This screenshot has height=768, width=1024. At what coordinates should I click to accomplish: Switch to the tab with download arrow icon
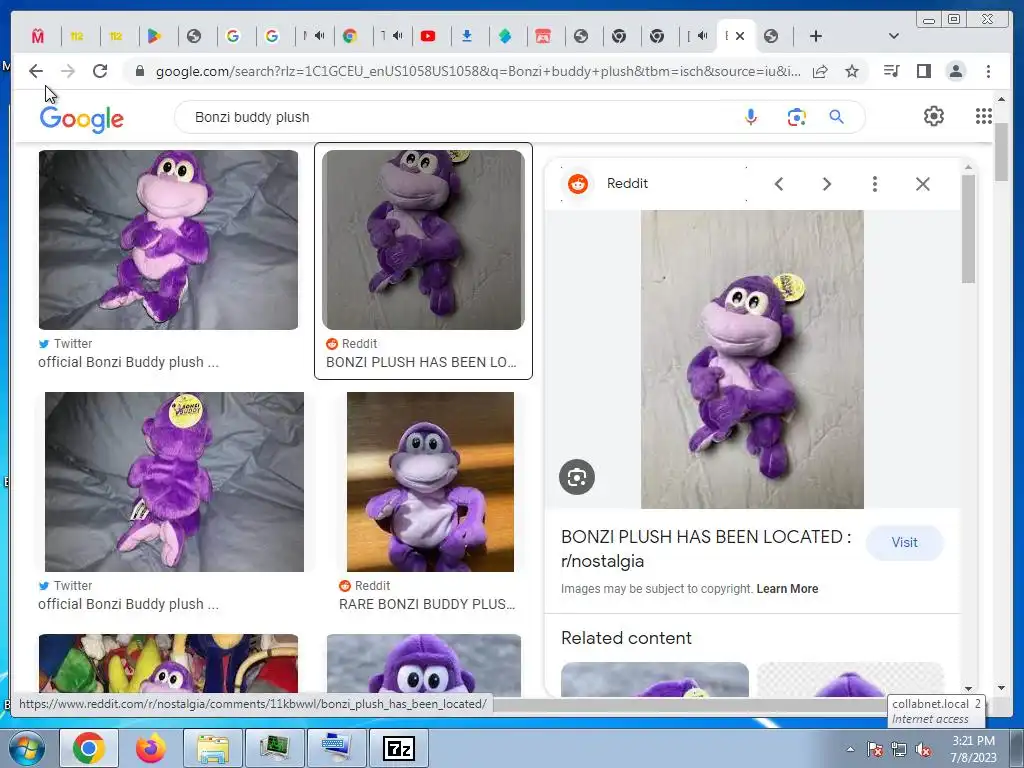point(467,36)
